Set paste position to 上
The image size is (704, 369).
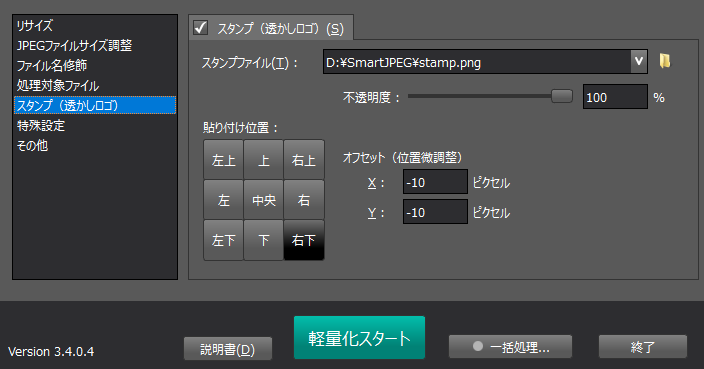click(x=264, y=160)
